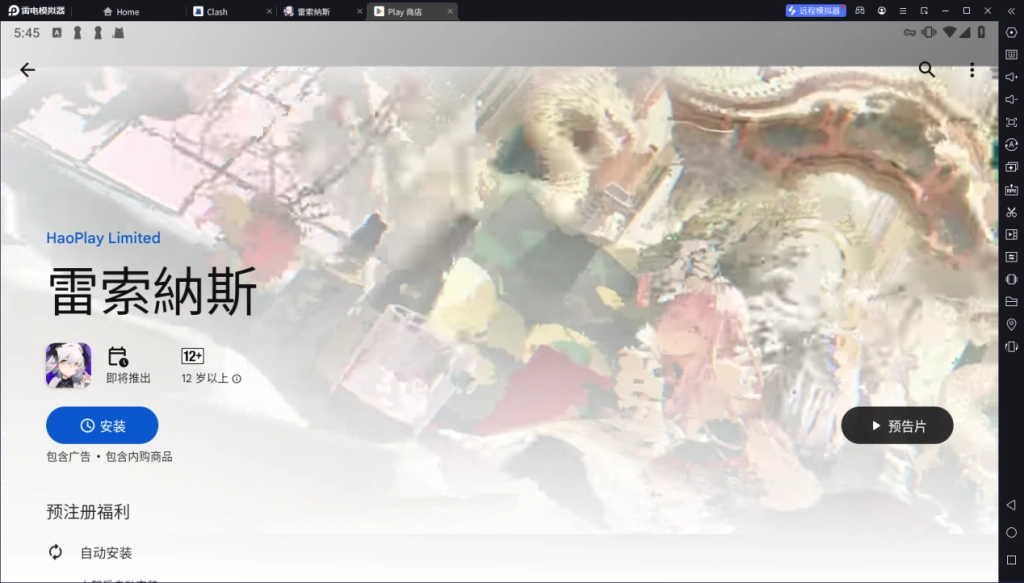The image size is (1024, 583).
Task: Rotate the screen with sidebar icon
Action: (x=1012, y=347)
